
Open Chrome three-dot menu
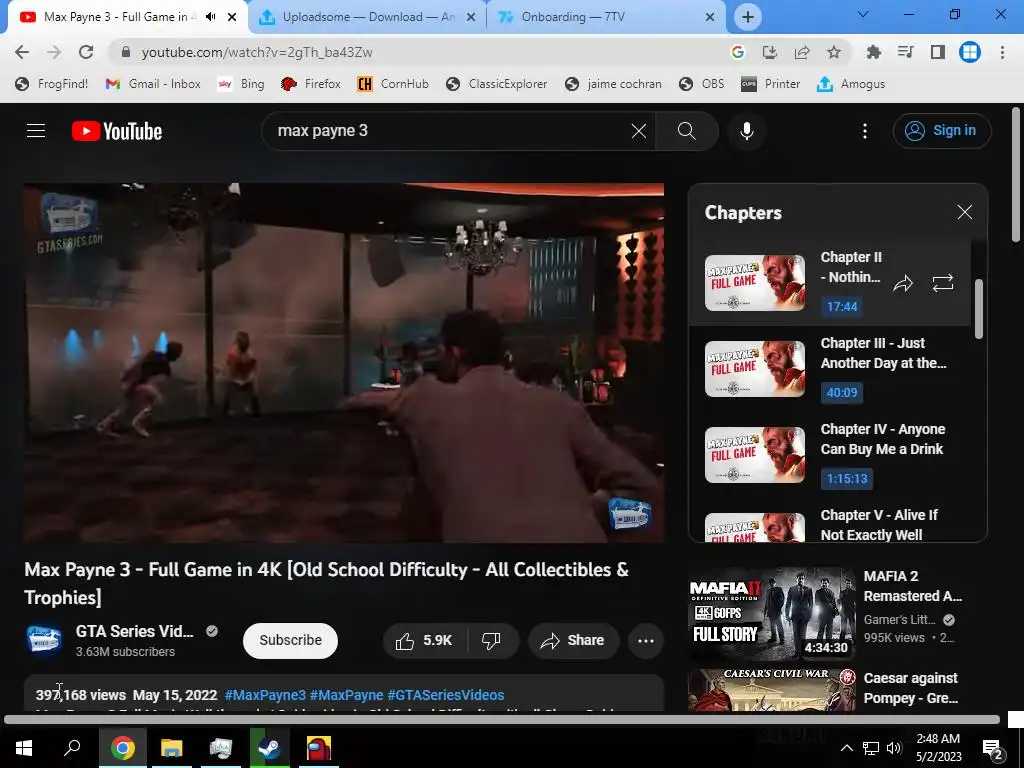(1002, 52)
